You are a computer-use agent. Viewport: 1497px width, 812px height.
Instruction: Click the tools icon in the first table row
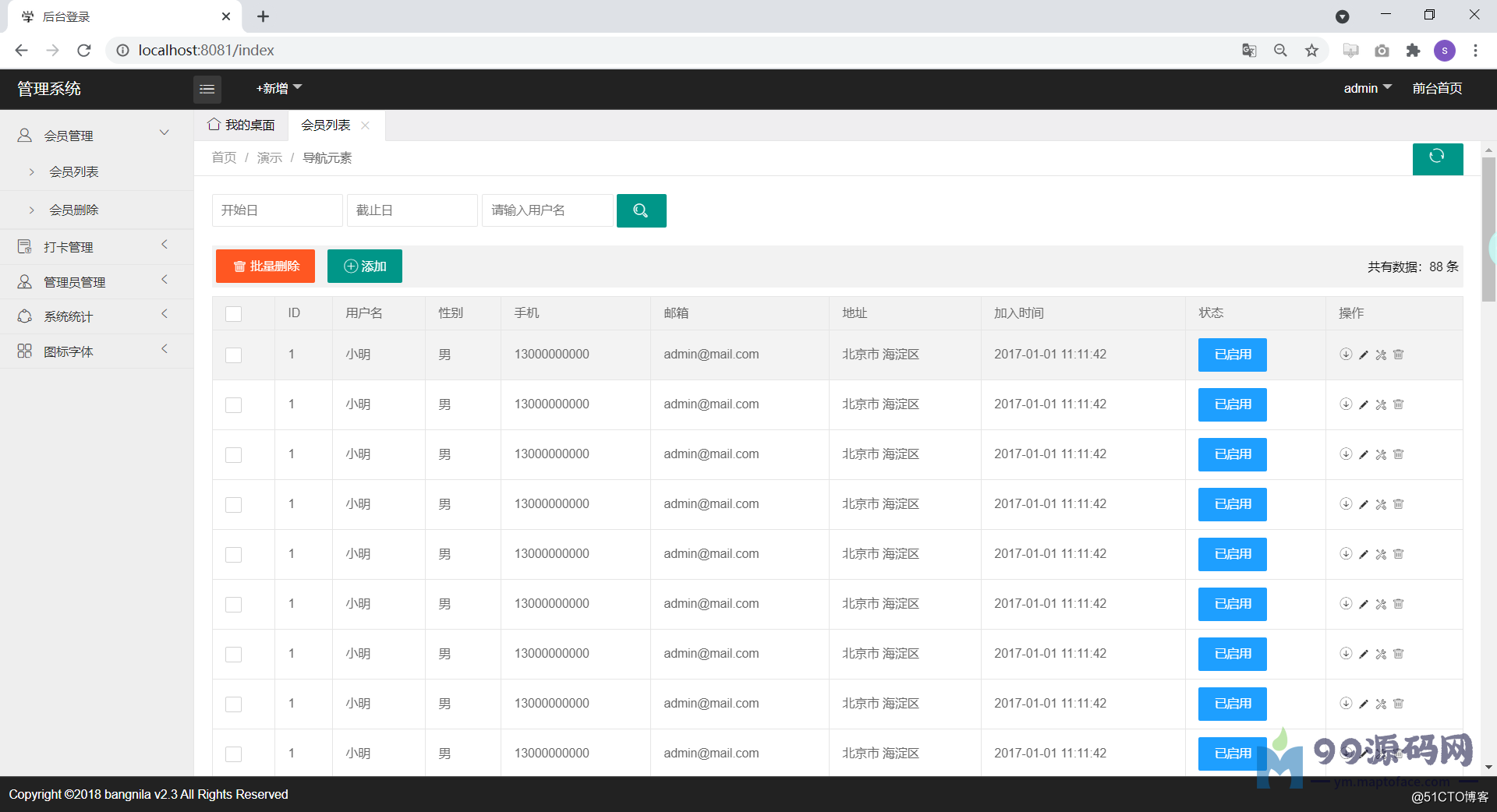point(1381,355)
